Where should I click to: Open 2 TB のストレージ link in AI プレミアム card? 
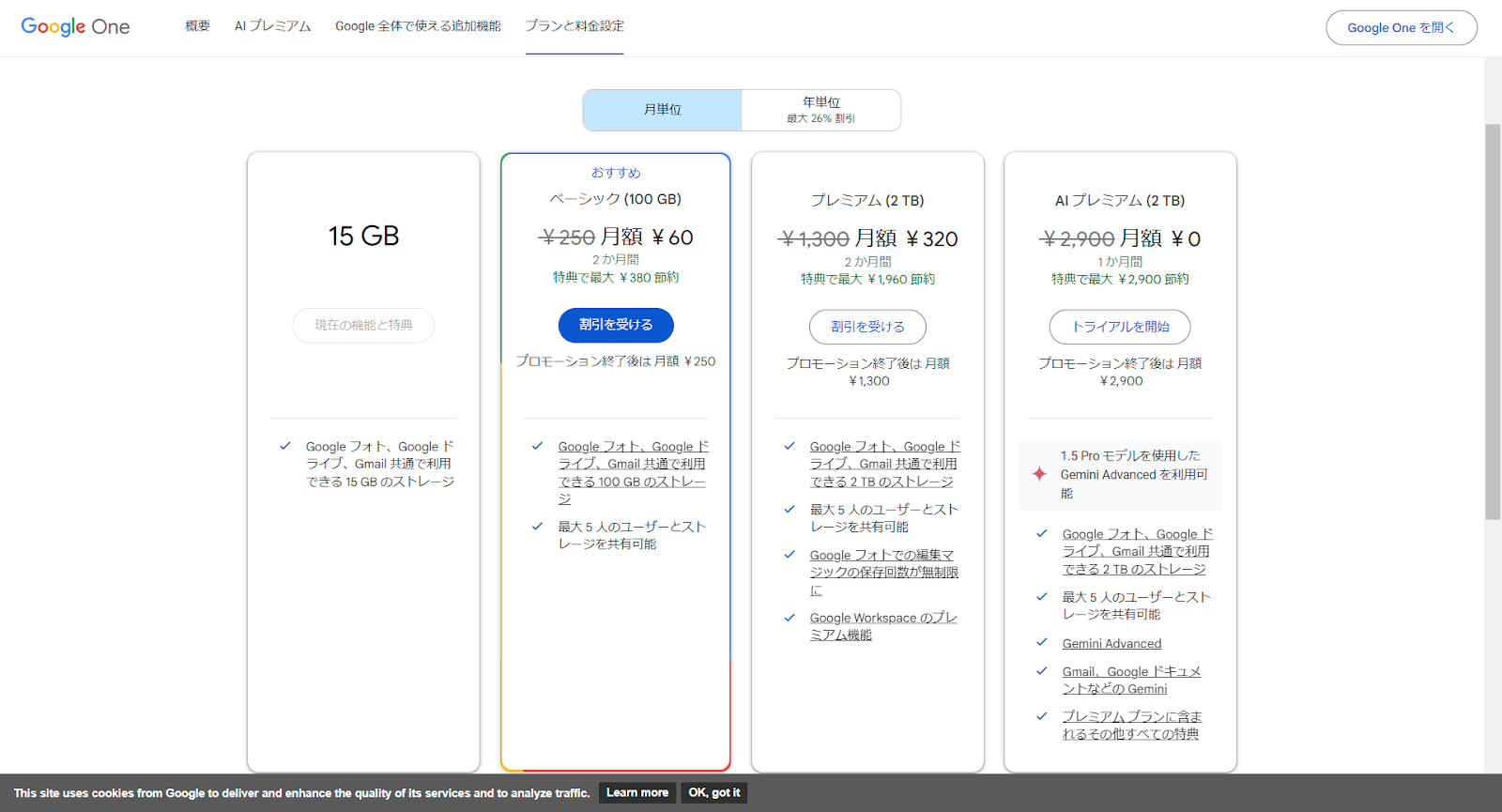pos(1137,551)
